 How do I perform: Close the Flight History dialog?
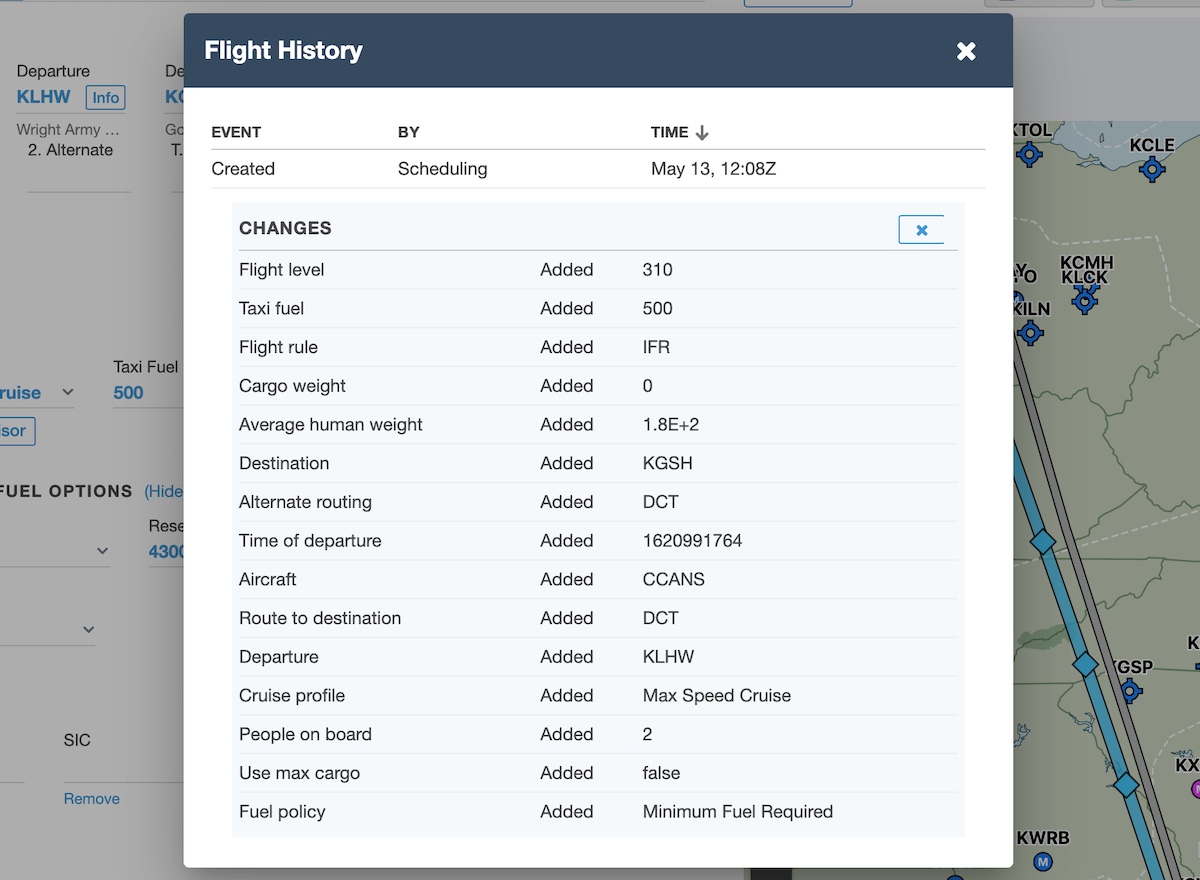click(x=965, y=51)
